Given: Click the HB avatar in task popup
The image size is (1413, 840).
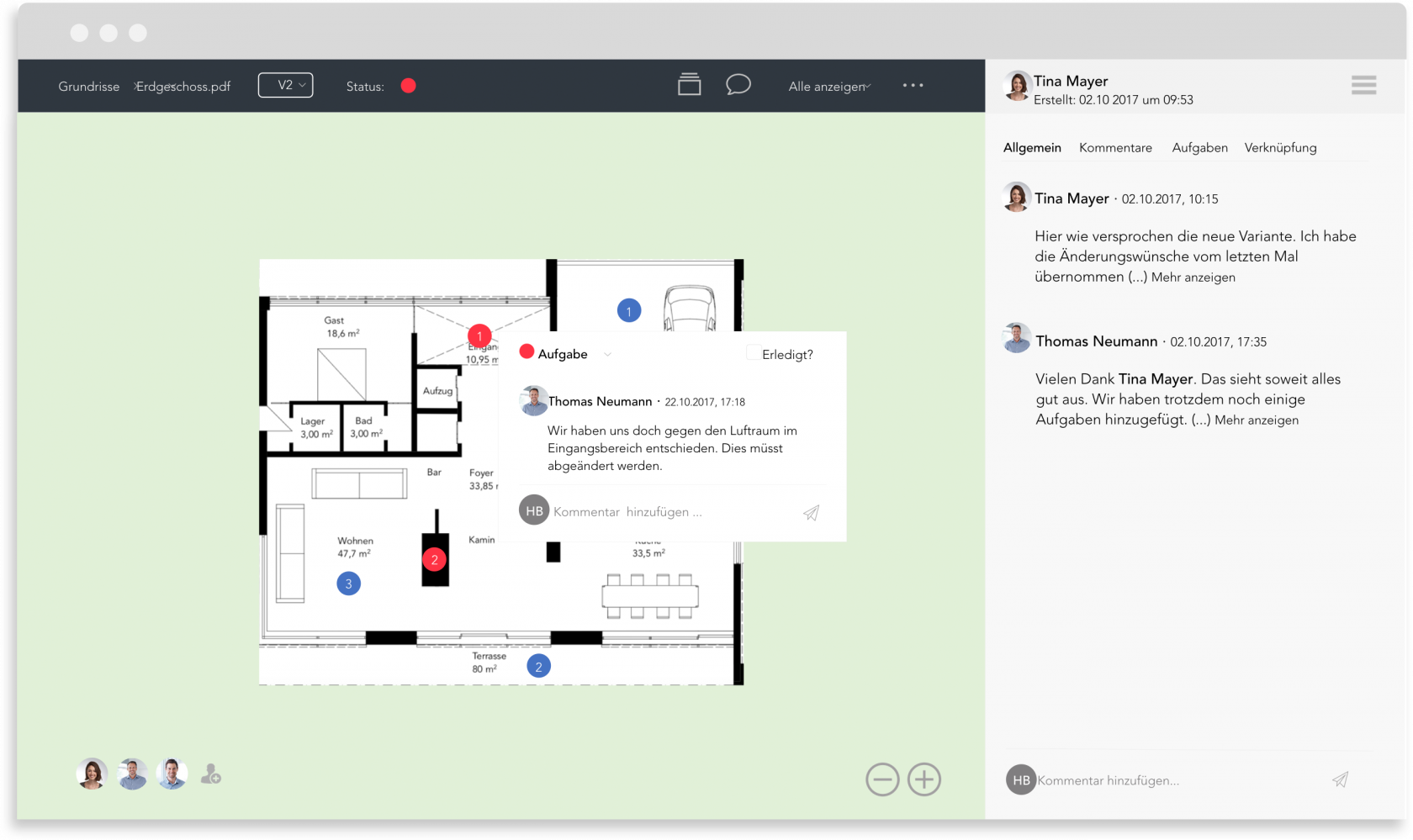Looking at the screenshot, I should (534, 510).
